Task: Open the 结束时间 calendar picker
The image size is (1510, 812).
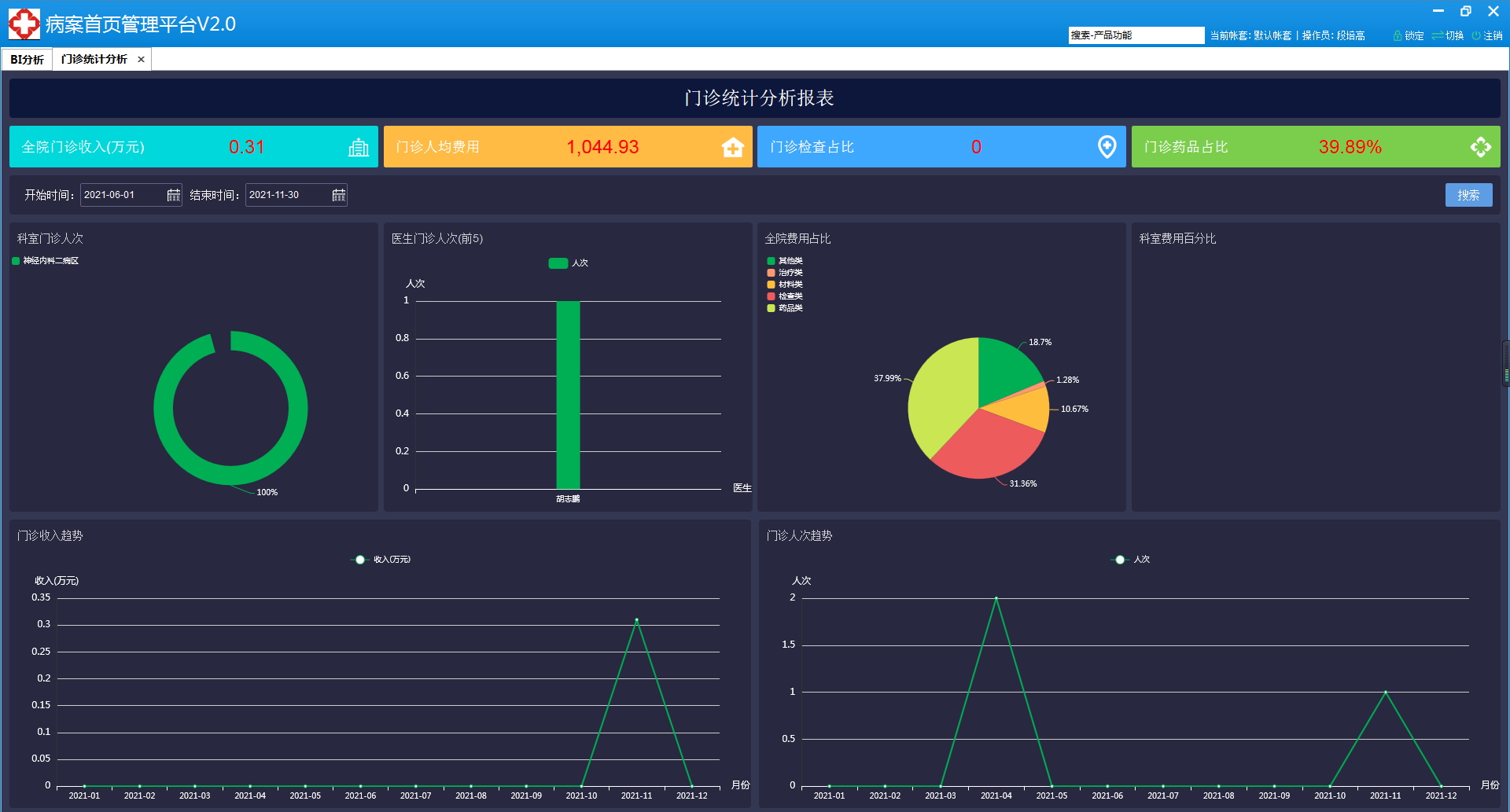Action: point(338,195)
